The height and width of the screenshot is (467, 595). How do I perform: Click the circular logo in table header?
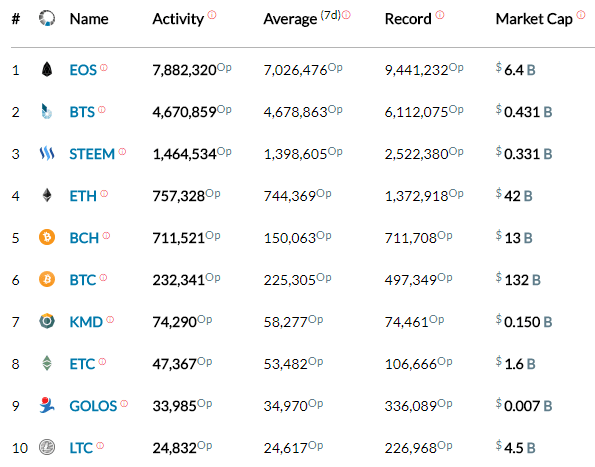click(x=47, y=18)
